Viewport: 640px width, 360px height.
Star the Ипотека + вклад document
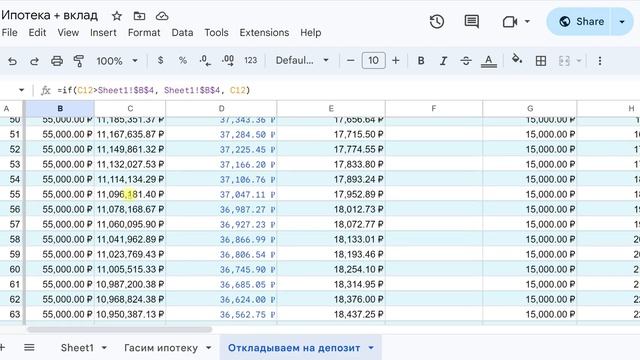117,16
